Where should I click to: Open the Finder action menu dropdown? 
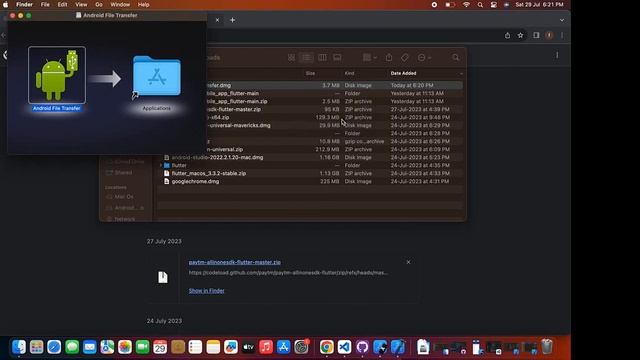(424, 58)
